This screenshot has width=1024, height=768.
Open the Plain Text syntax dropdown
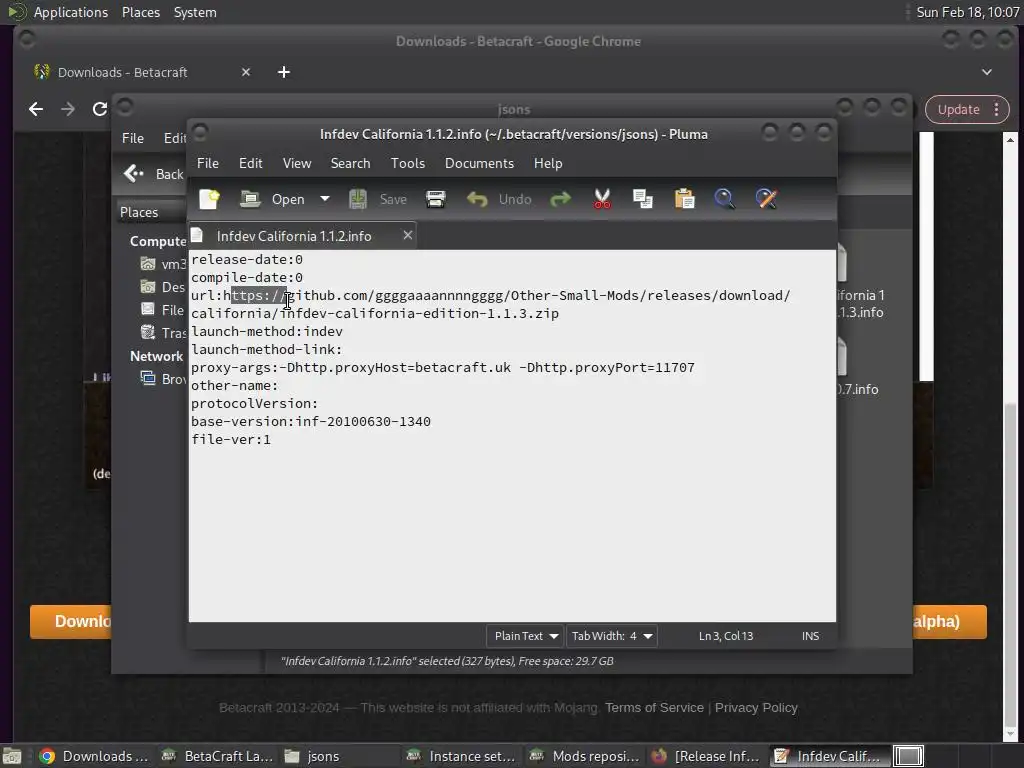525,636
